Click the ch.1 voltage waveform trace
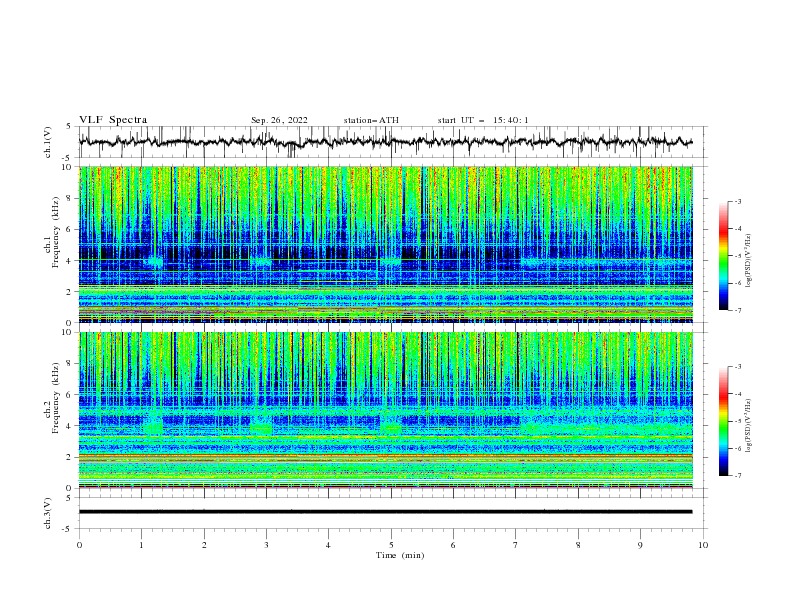 coord(385,142)
